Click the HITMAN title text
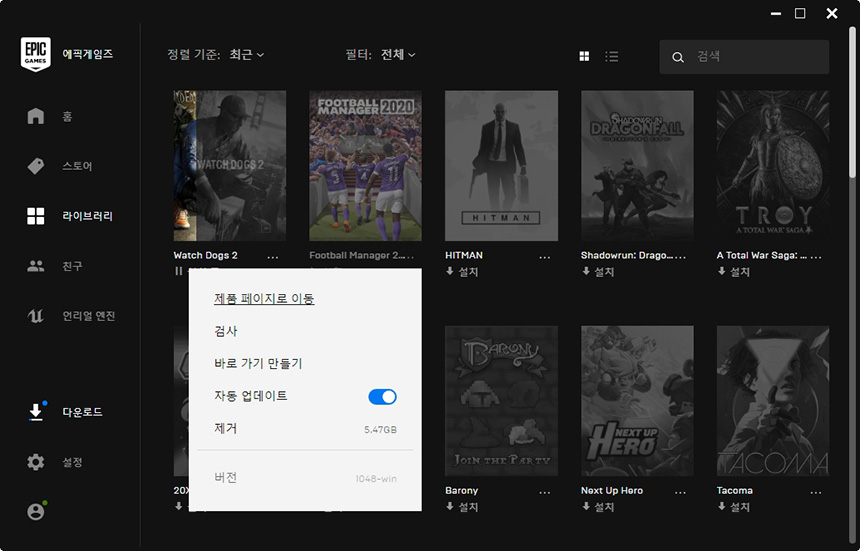Viewport: 860px width, 551px height. (464, 255)
